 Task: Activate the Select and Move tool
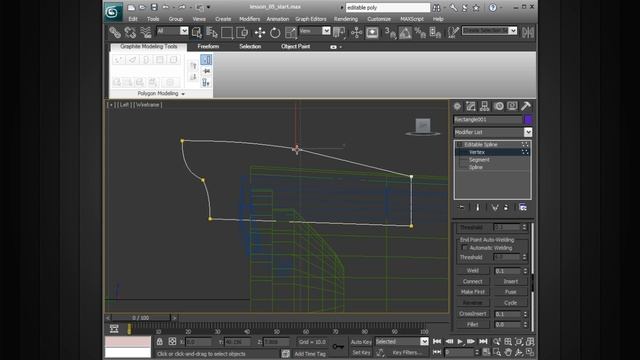pos(260,32)
